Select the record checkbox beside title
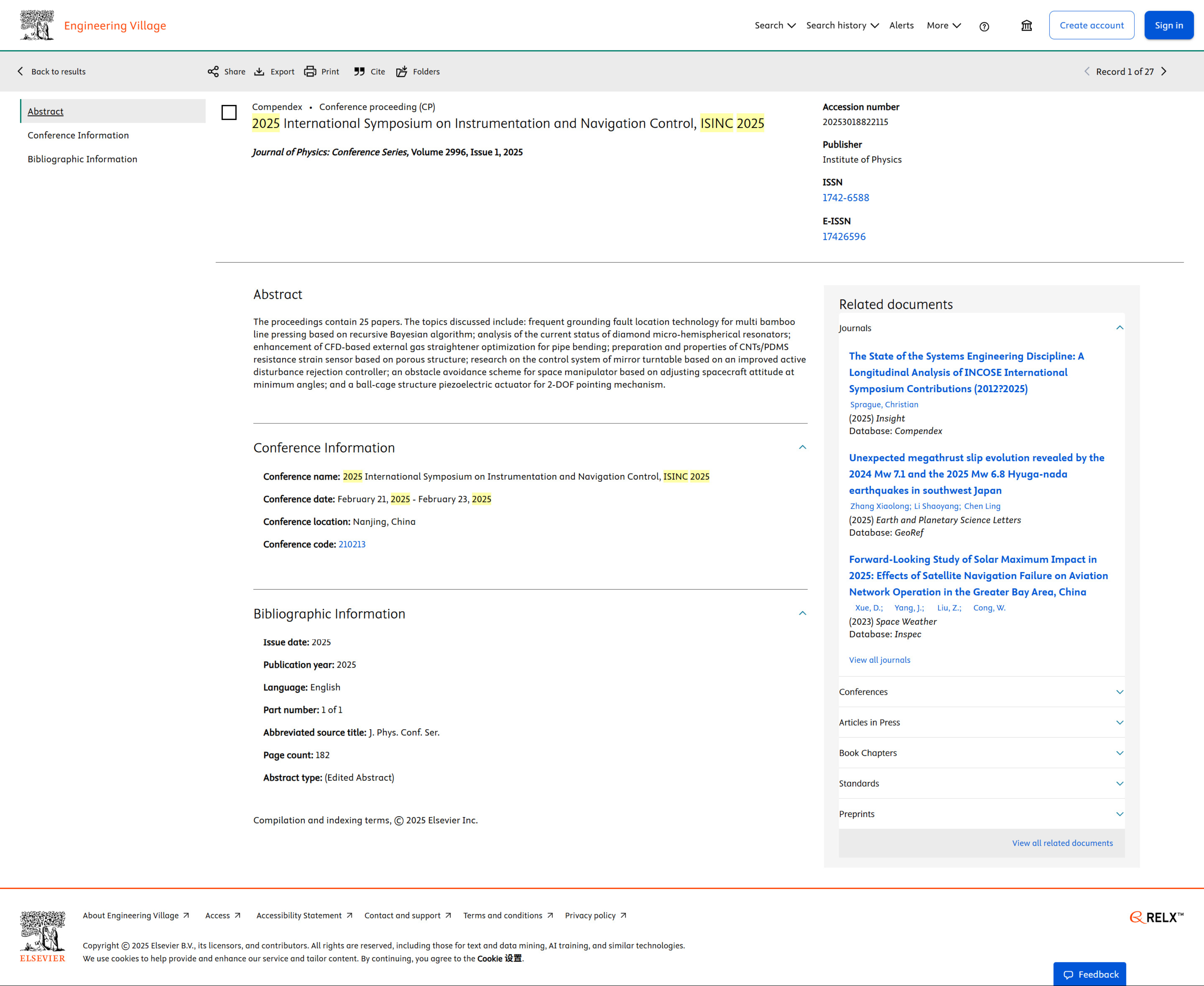Screen dimensions: 1204x986 (229, 113)
